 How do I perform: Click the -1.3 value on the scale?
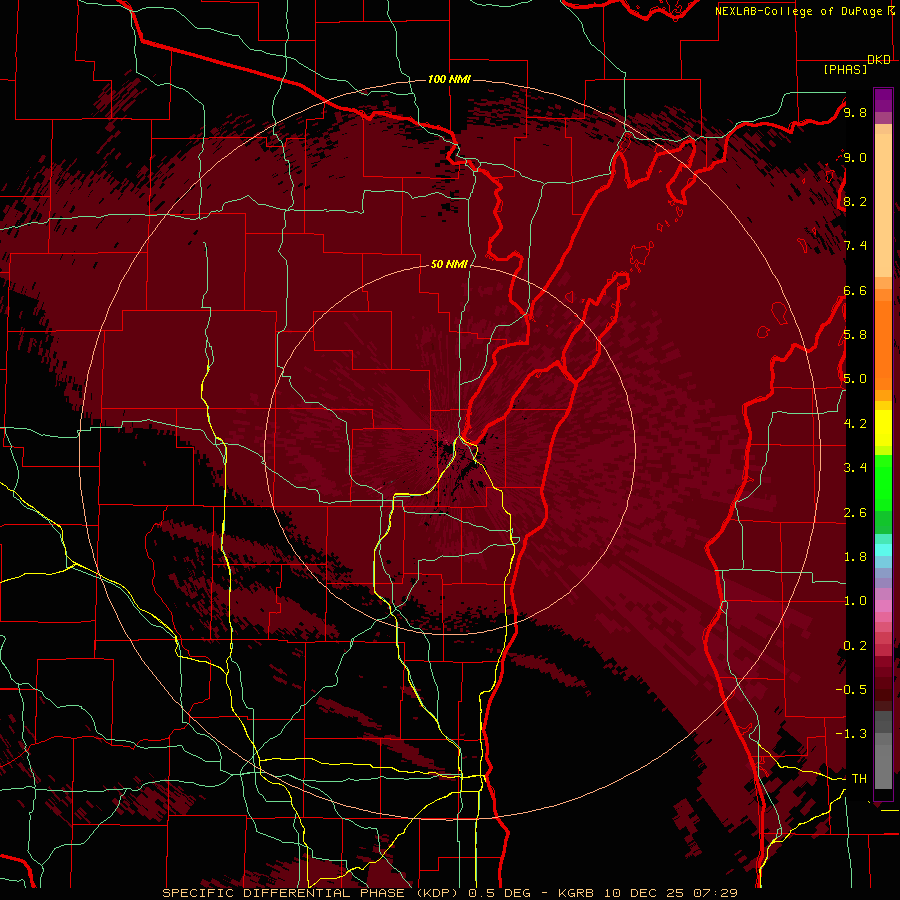pyautogui.click(x=851, y=734)
